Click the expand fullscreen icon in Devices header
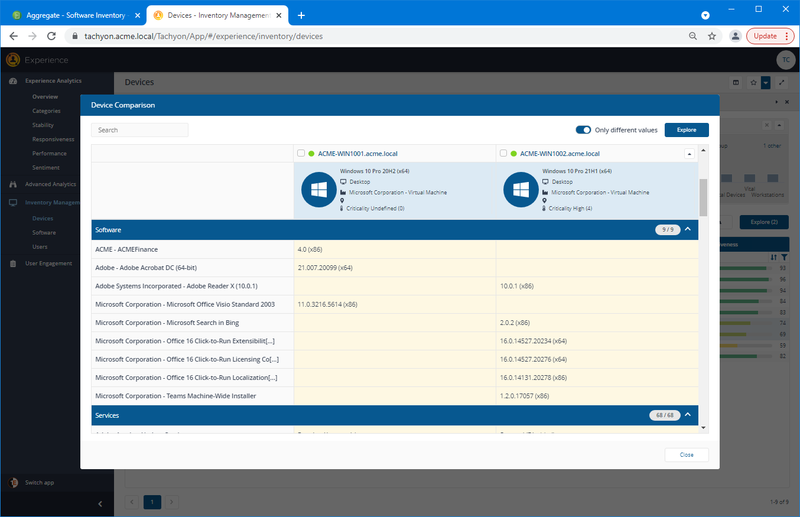 782,82
